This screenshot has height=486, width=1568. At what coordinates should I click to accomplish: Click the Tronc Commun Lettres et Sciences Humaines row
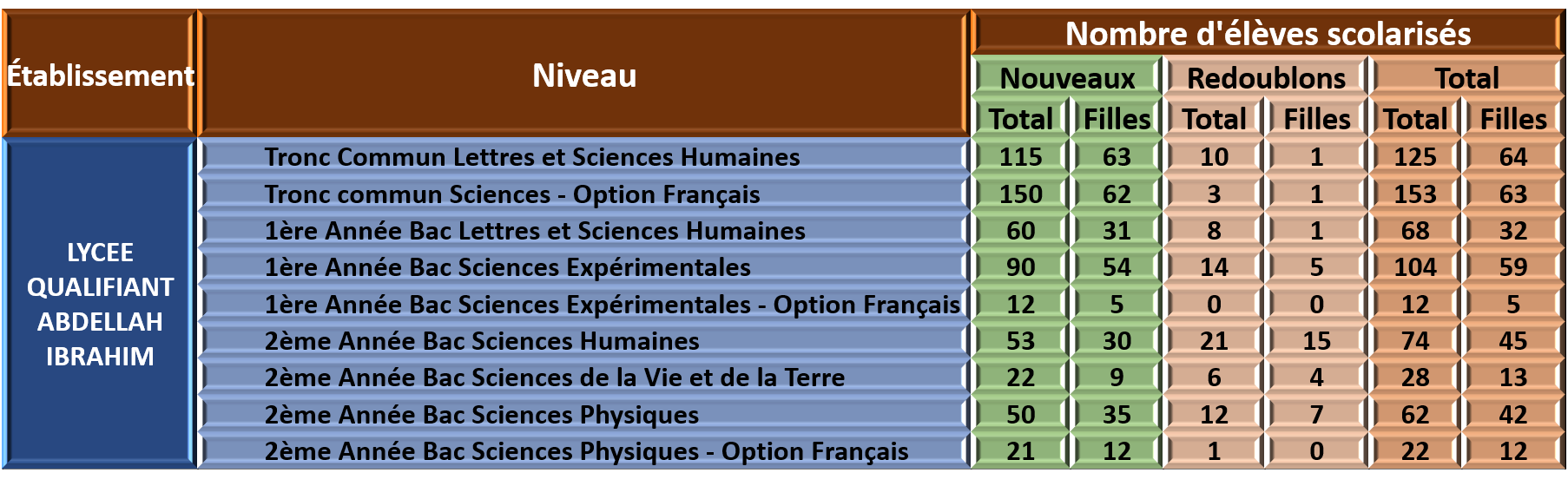pos(583,157)
